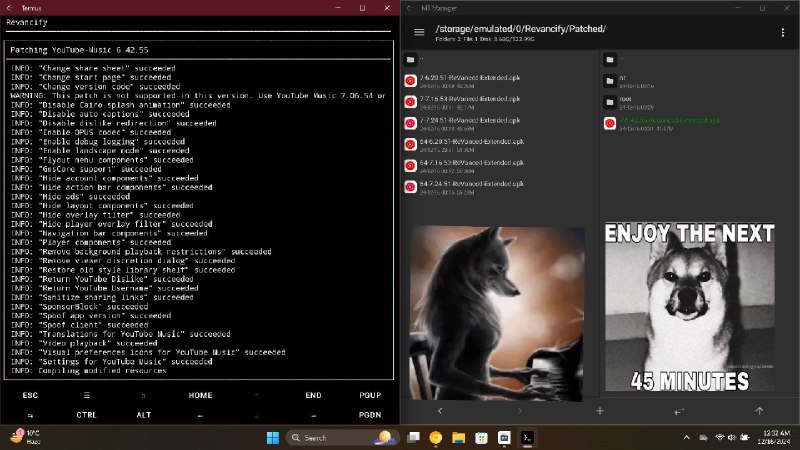Select 7-7.16.53-ReVanced-Extended.apk file
The width and height of the screenshot is (800, 450).
coord(500,102)
